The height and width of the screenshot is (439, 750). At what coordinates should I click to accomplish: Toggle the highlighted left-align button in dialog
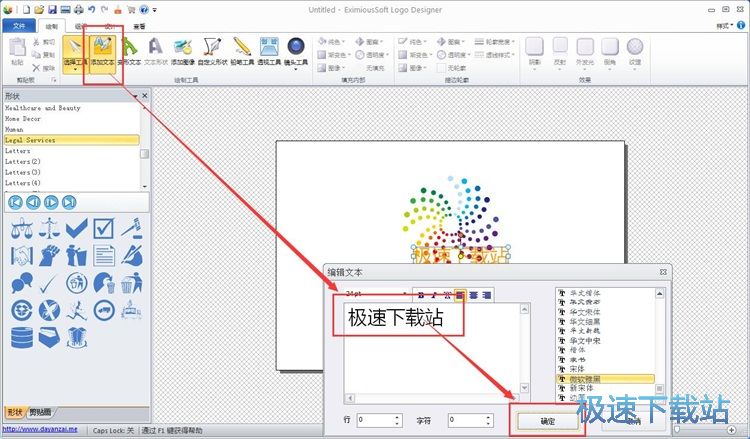(x=460, y=295)
